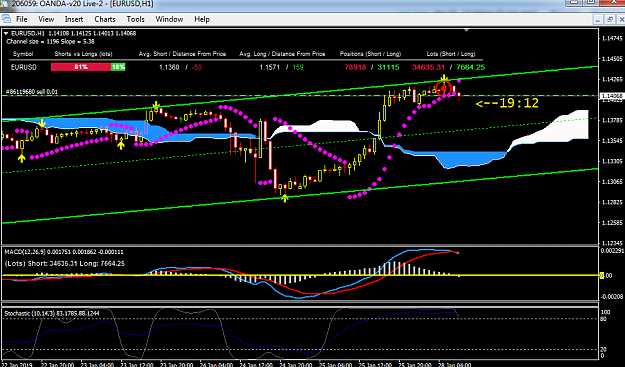Open the Insert menu
Screen dimensions: 625x367
pos(74,19)
